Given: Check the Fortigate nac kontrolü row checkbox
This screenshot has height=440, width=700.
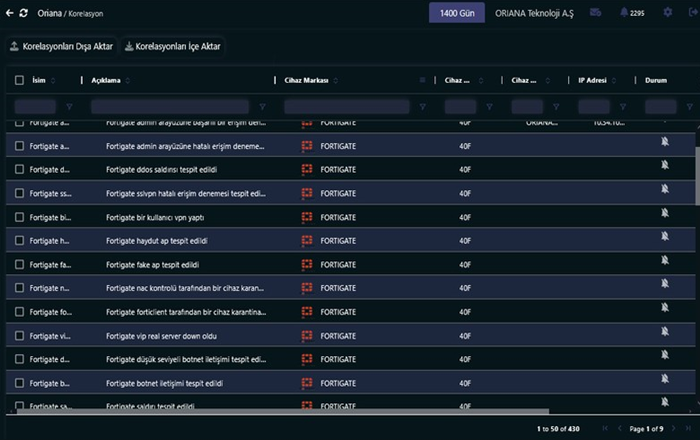Looking at the screenshot, I should point(19,288).
